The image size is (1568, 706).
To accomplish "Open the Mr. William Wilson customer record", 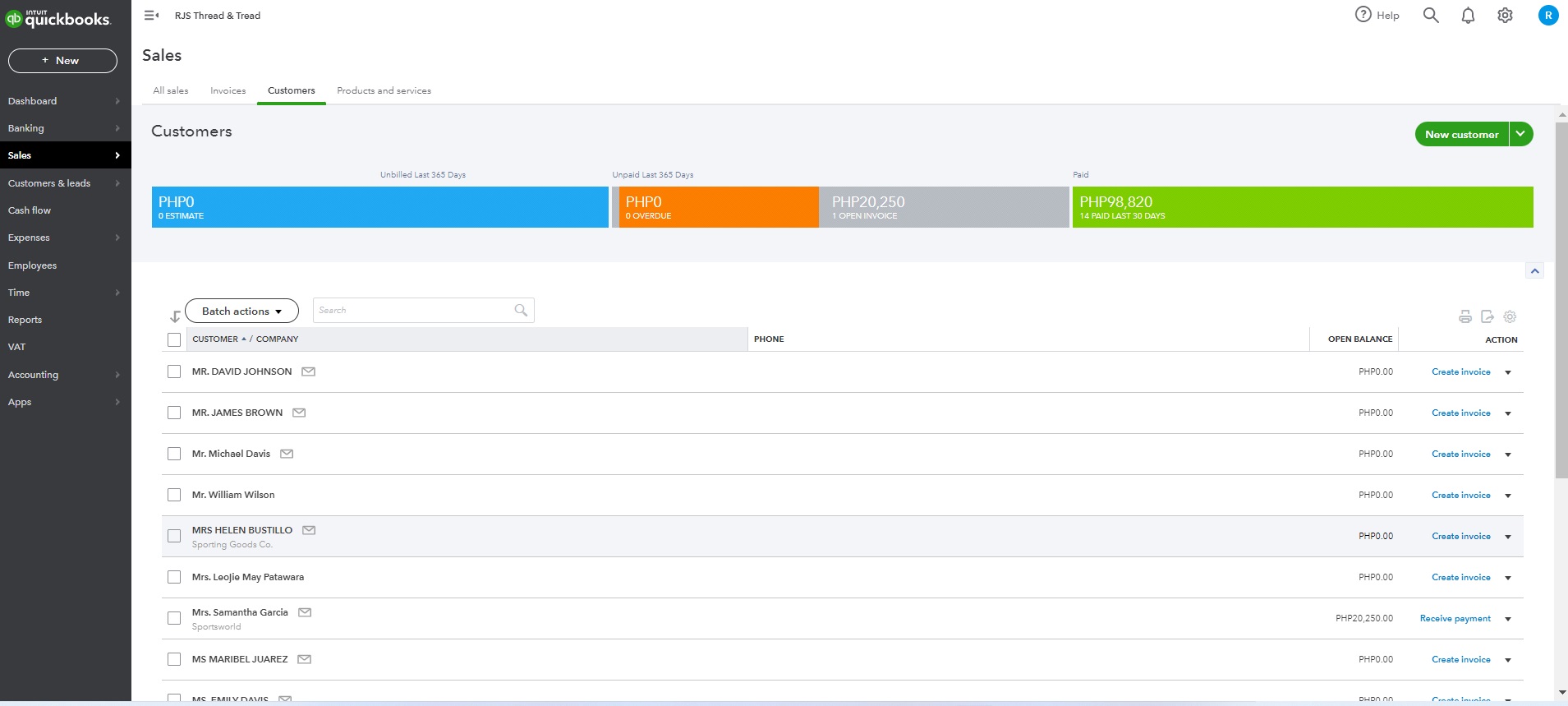I will click(x=233, y=495).
